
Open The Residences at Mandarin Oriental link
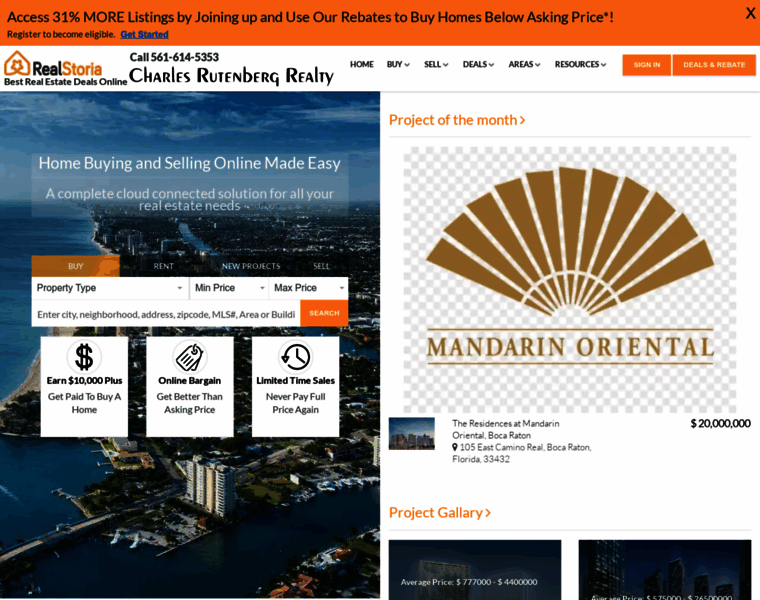506,429
